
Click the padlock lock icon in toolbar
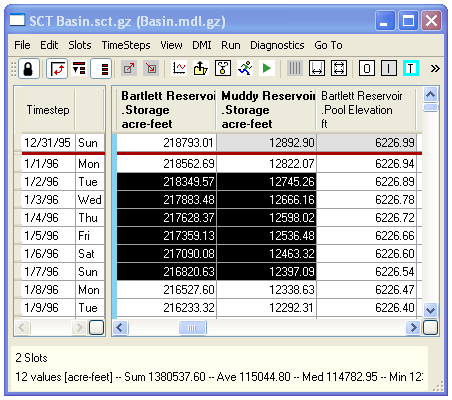(29, 69)
